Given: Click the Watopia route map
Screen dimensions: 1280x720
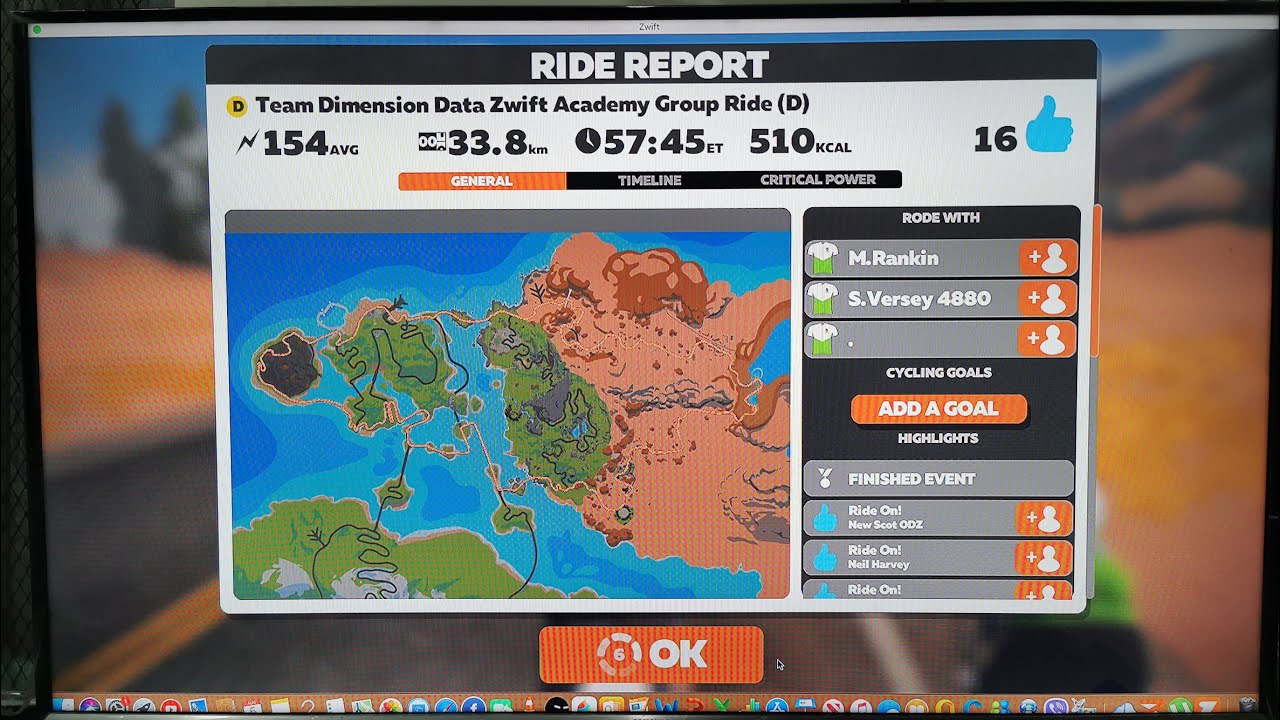Looking at the screenshot, I should tap(508, 415).
